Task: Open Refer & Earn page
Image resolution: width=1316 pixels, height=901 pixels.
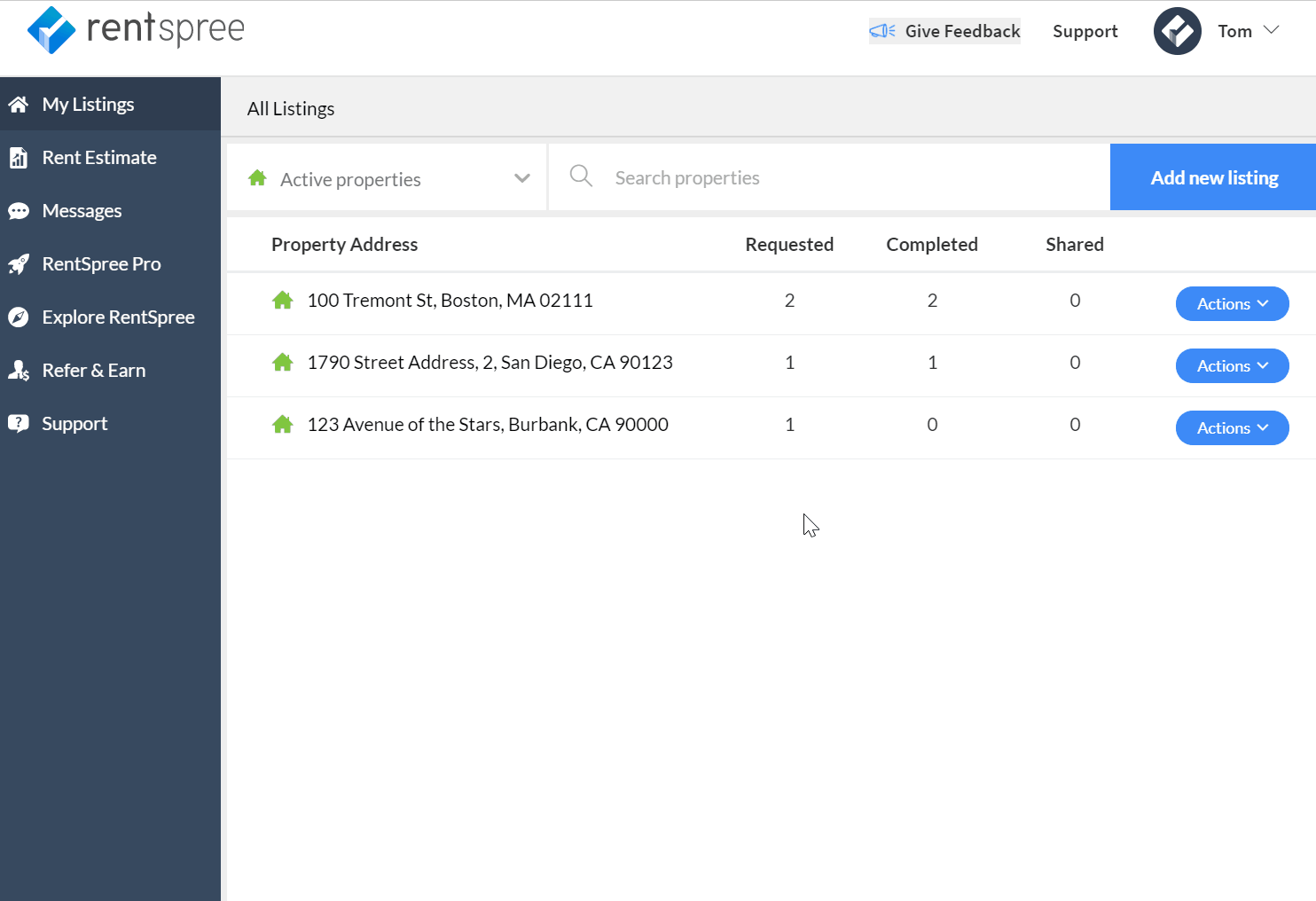Action: (x=110, y=371)
